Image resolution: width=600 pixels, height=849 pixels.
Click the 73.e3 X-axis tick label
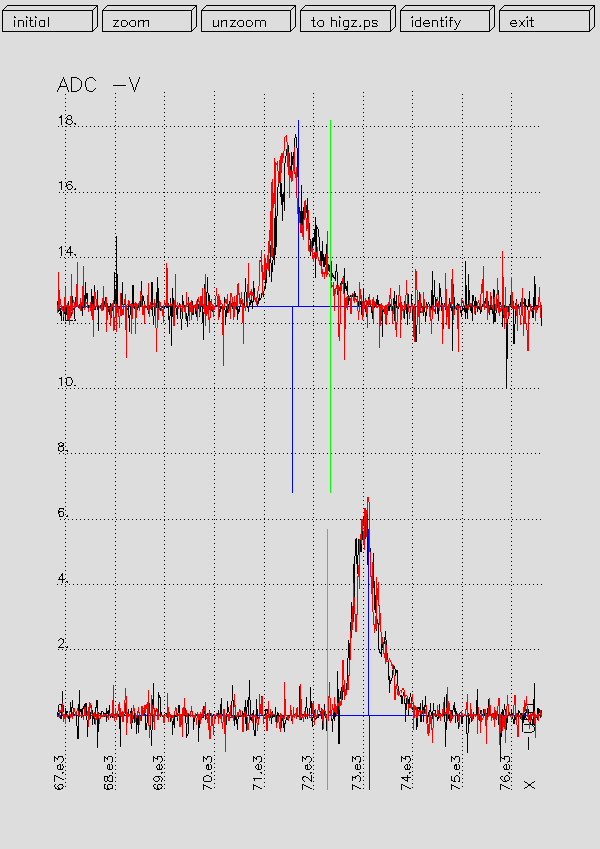(358, 773)
